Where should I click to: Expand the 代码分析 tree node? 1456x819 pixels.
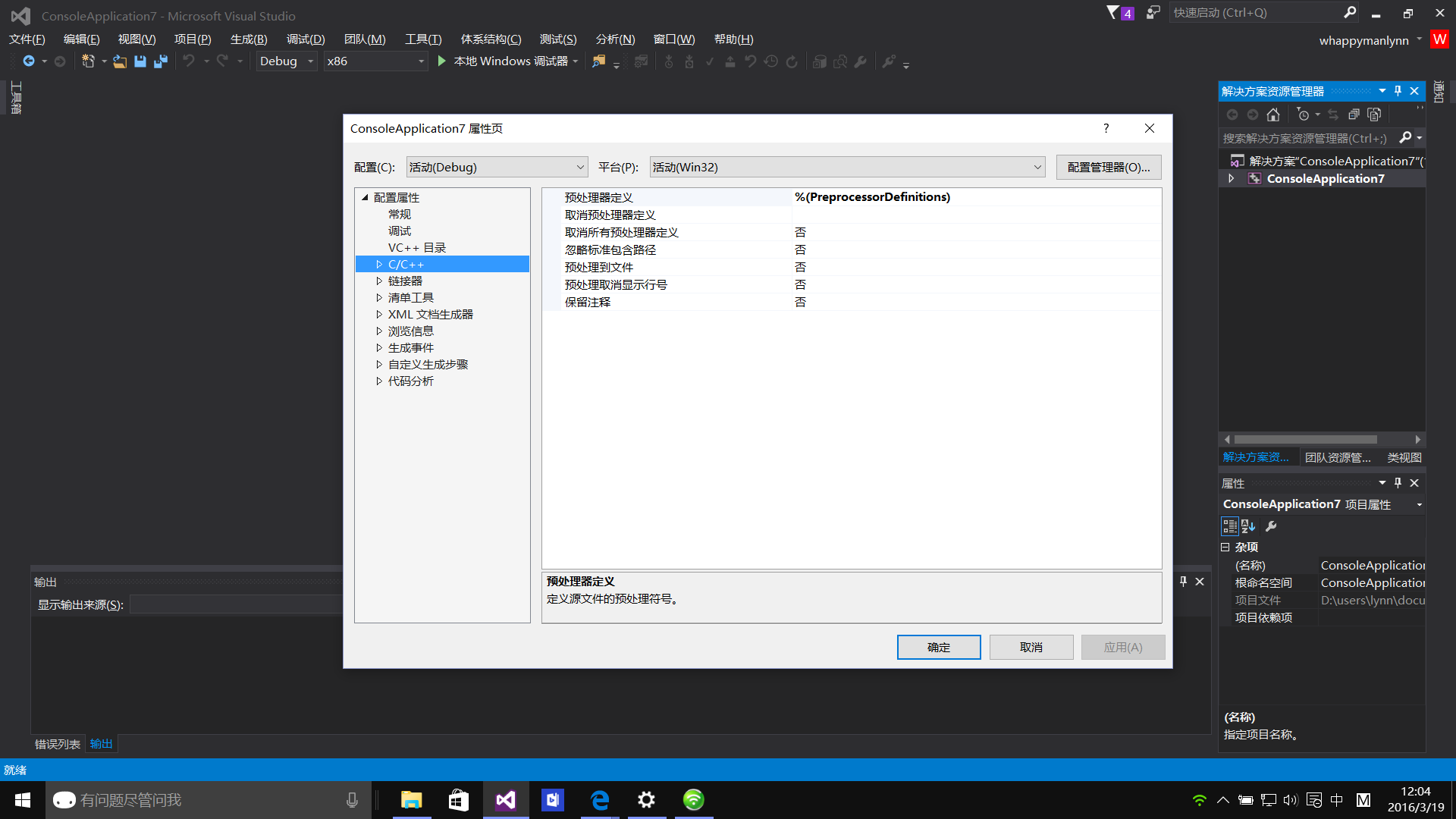[x=379, y=381]
